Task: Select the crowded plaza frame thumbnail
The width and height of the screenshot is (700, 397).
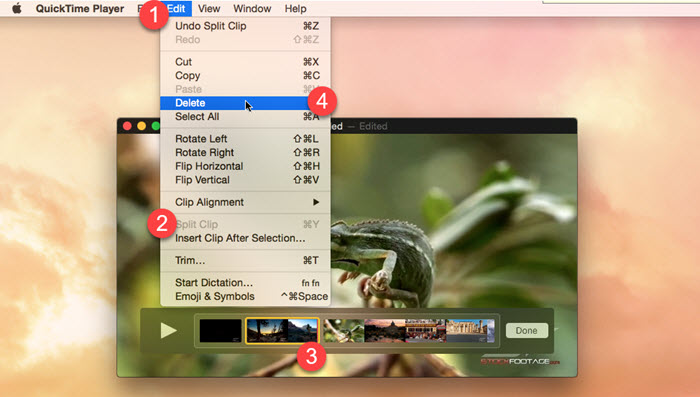Action: (x=425, y=331)
